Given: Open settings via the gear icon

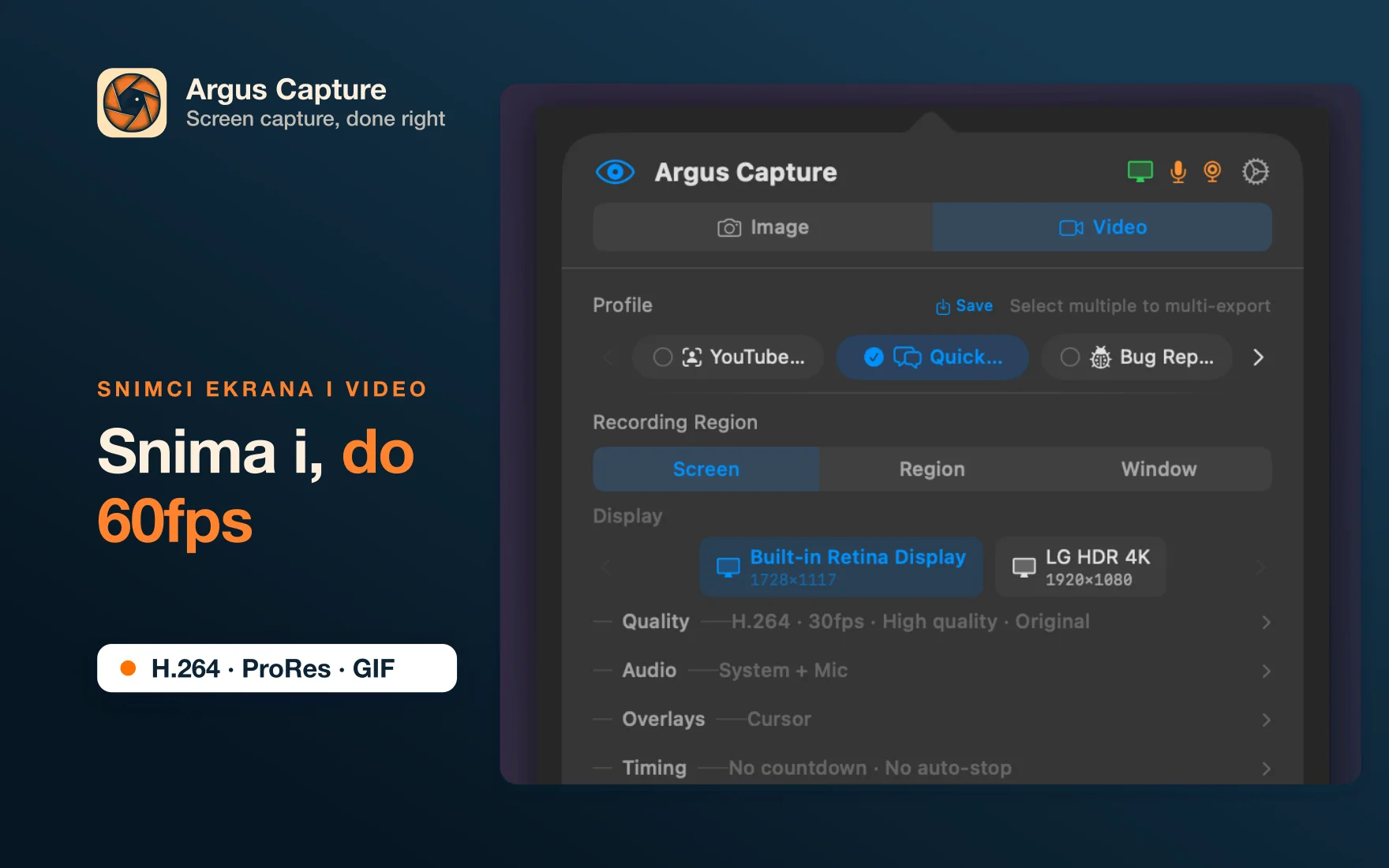Looking at the screenshot, I should [1255, 171].
